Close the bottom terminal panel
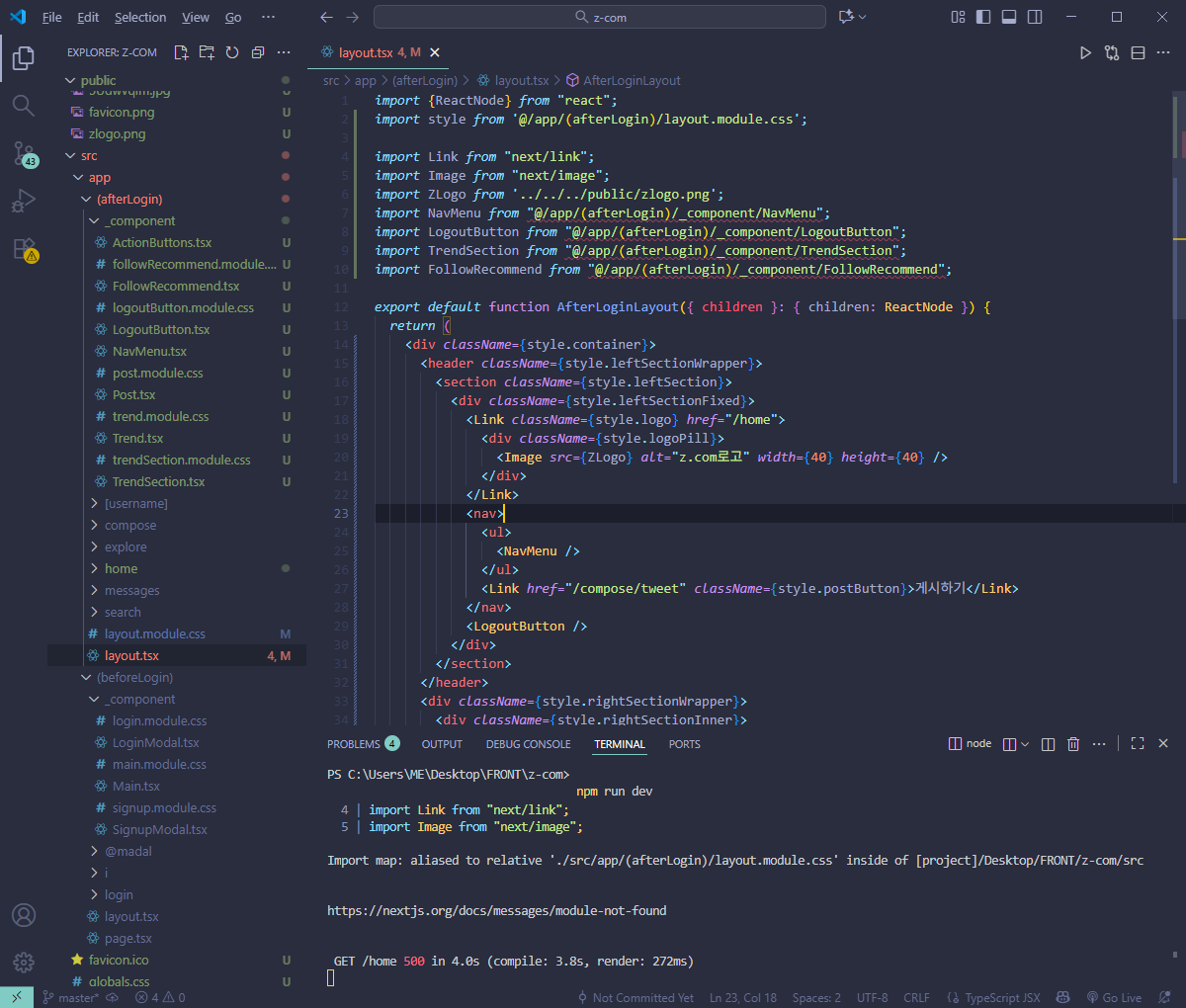This screenshot has height=1008, width=1186. 1163,743
